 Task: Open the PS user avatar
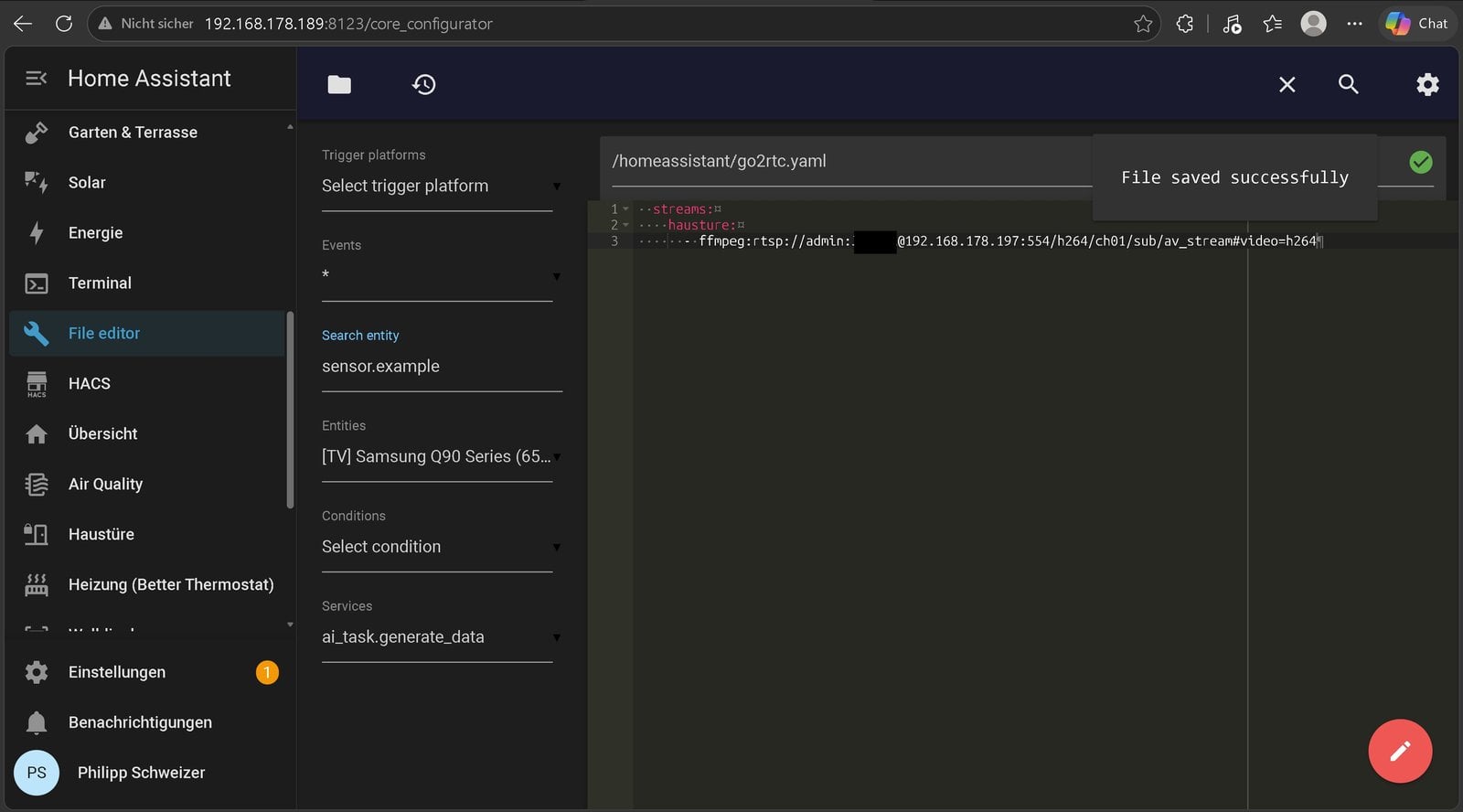37,773
